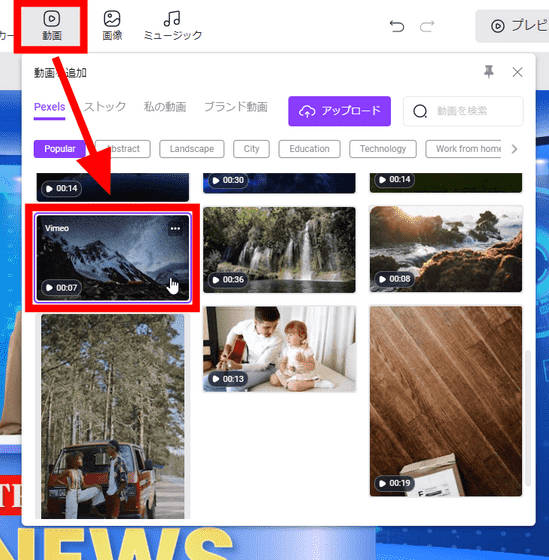Image resolution: width=549 pixels, height=560 pixels.
Task: Click the video search input field
Action: (x=463, y=111)
